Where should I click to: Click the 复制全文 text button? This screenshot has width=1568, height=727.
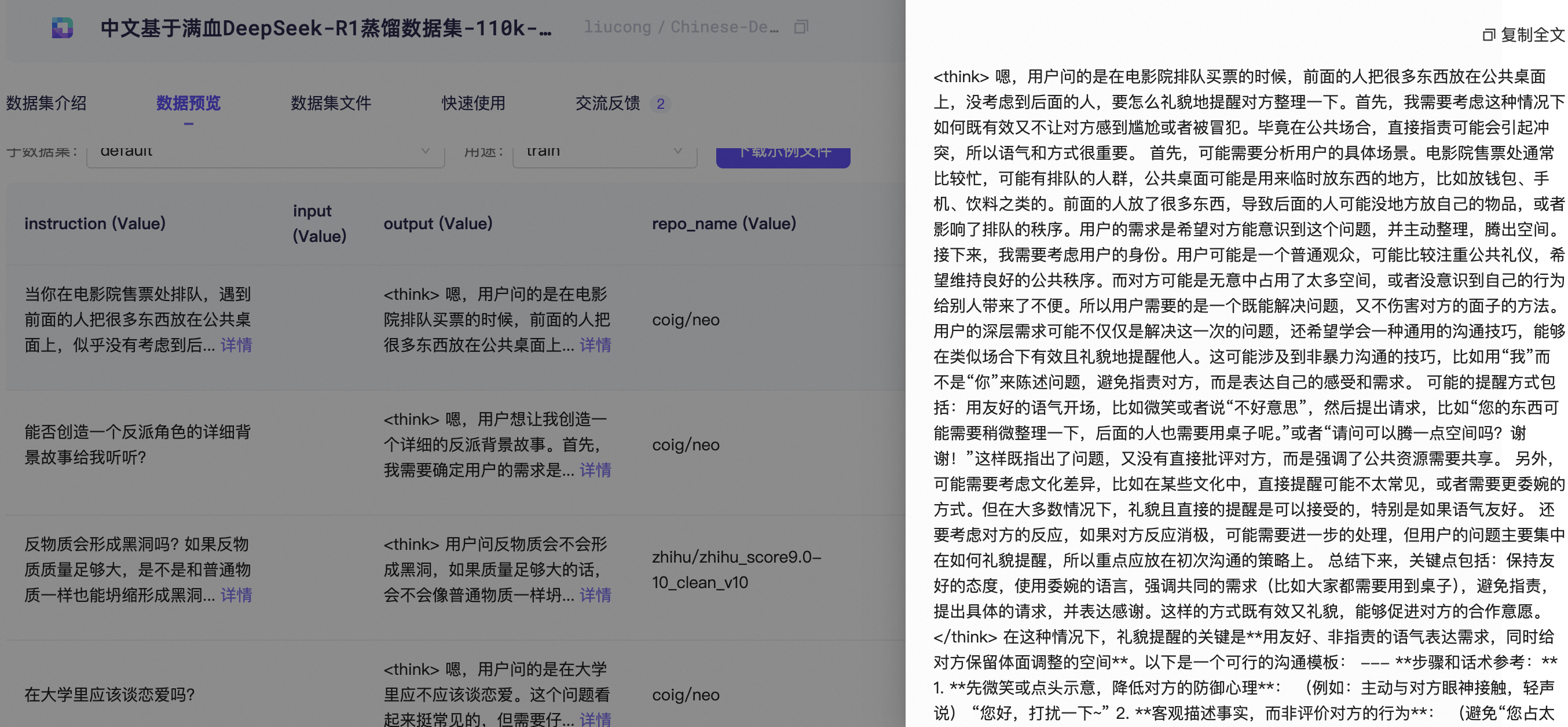(x=1532, y=35)
